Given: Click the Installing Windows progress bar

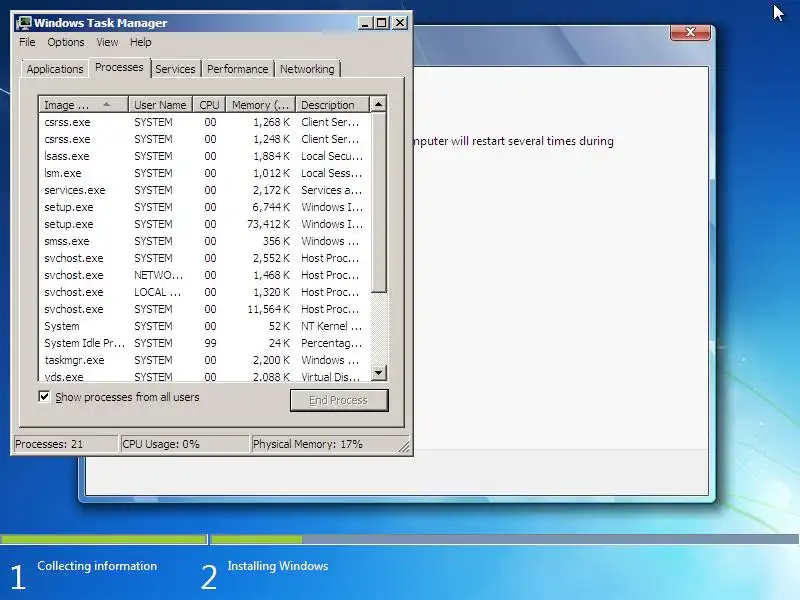Looking at the screenshot, I should 505,539.
